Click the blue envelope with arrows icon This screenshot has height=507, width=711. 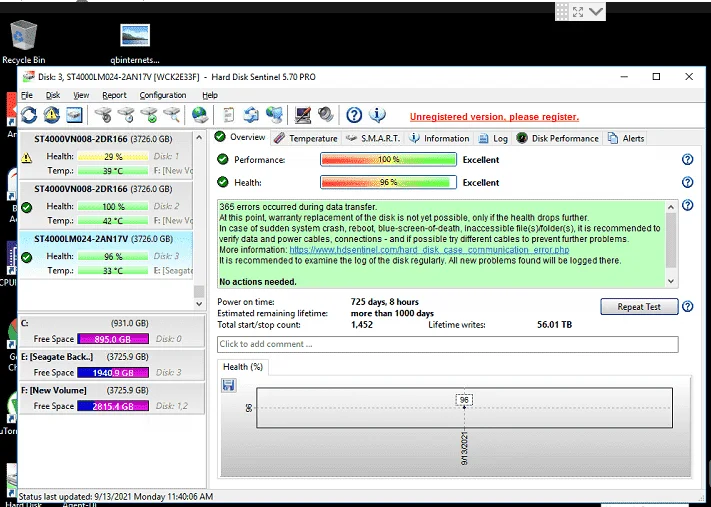tap(251, 115)
